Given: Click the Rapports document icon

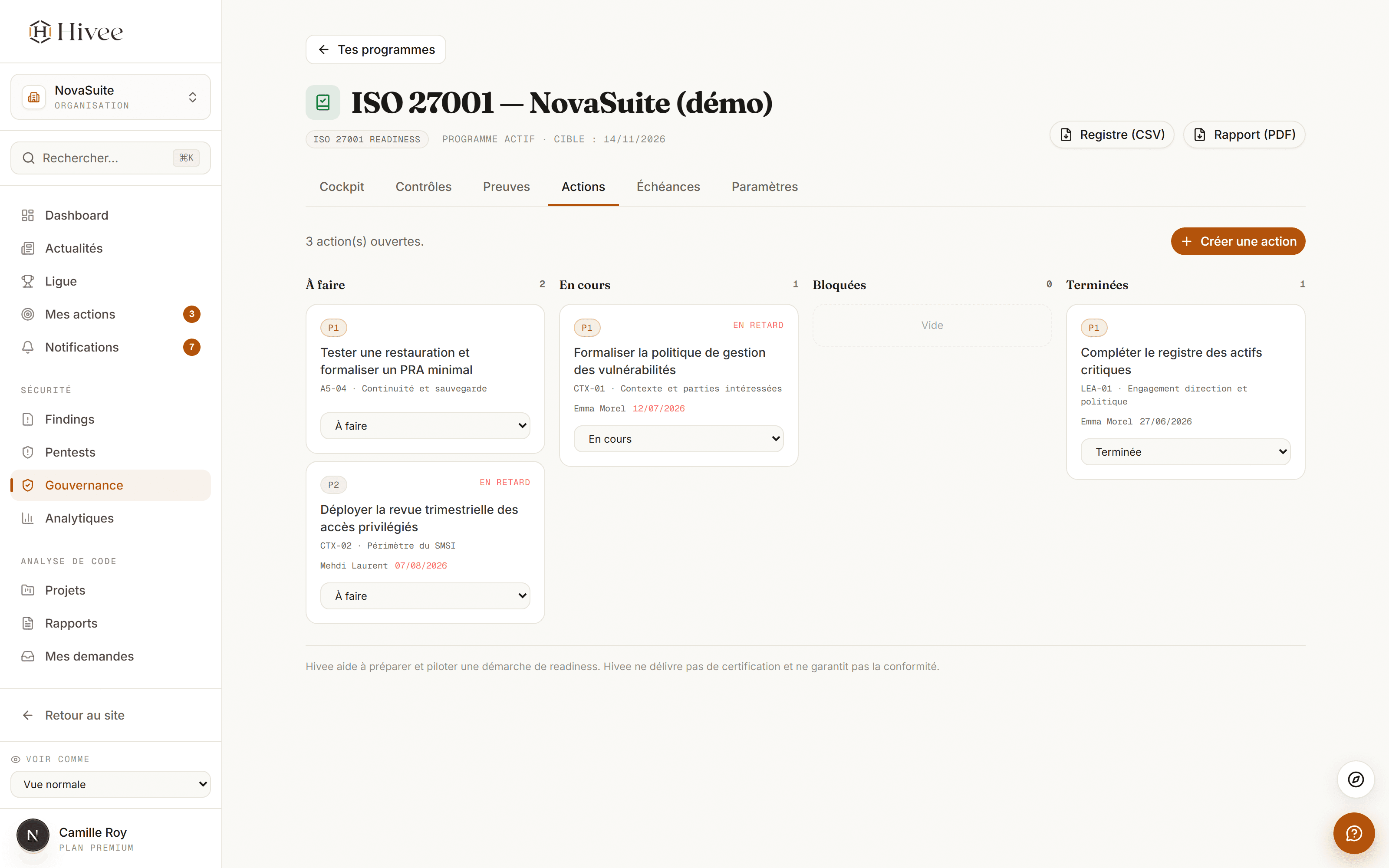Looking at the screenshot, I should tap(27, 624).
